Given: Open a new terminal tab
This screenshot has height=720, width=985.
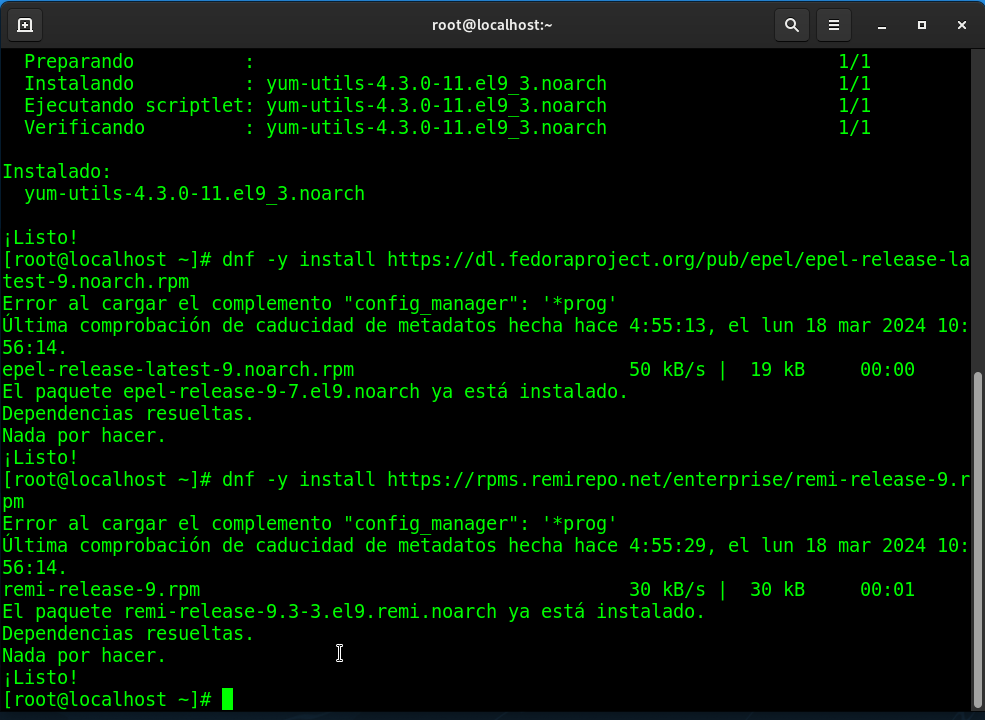Looking at the screenshot, I should coord(25,25).
